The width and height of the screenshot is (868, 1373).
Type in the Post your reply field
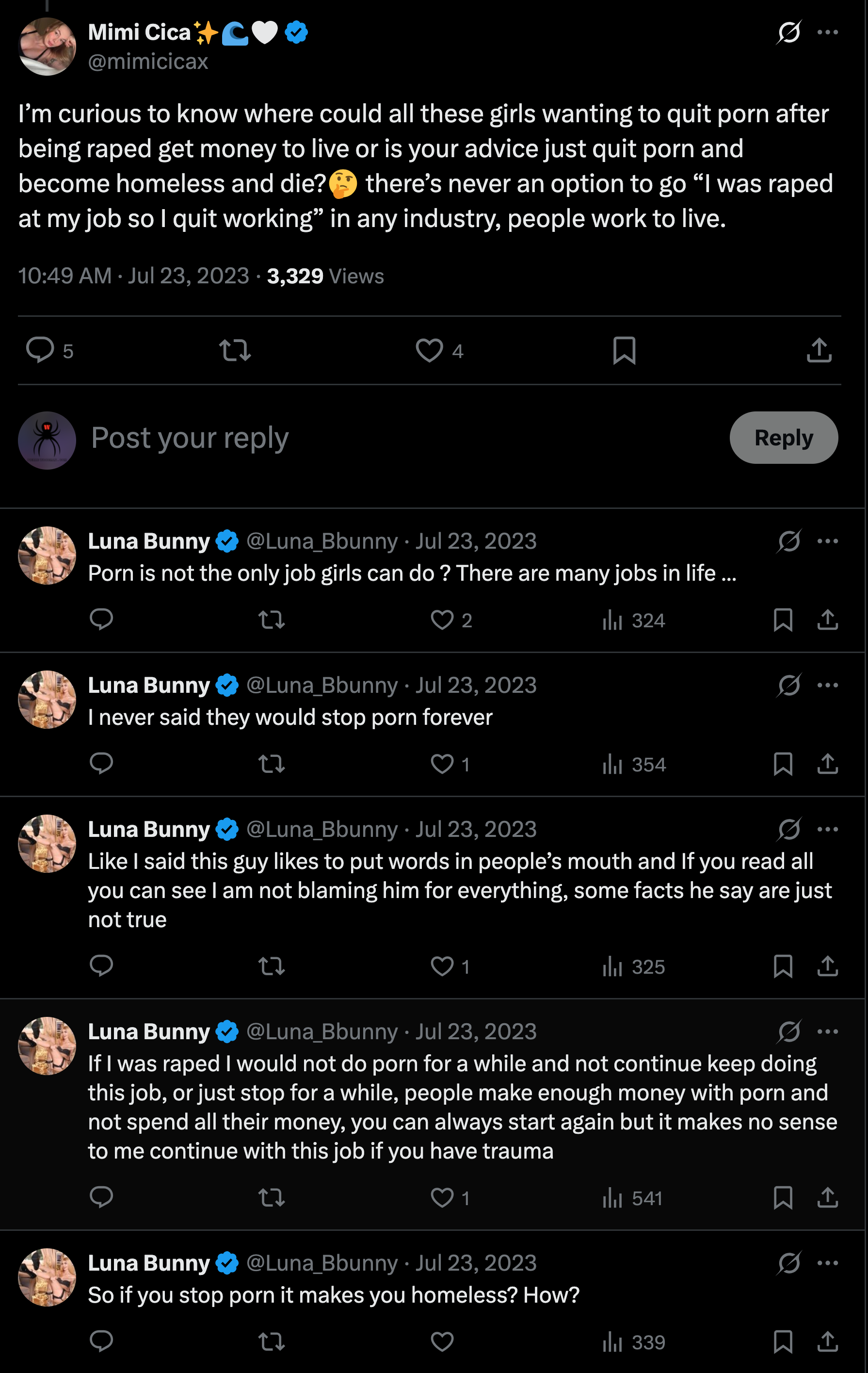point(399,438)
